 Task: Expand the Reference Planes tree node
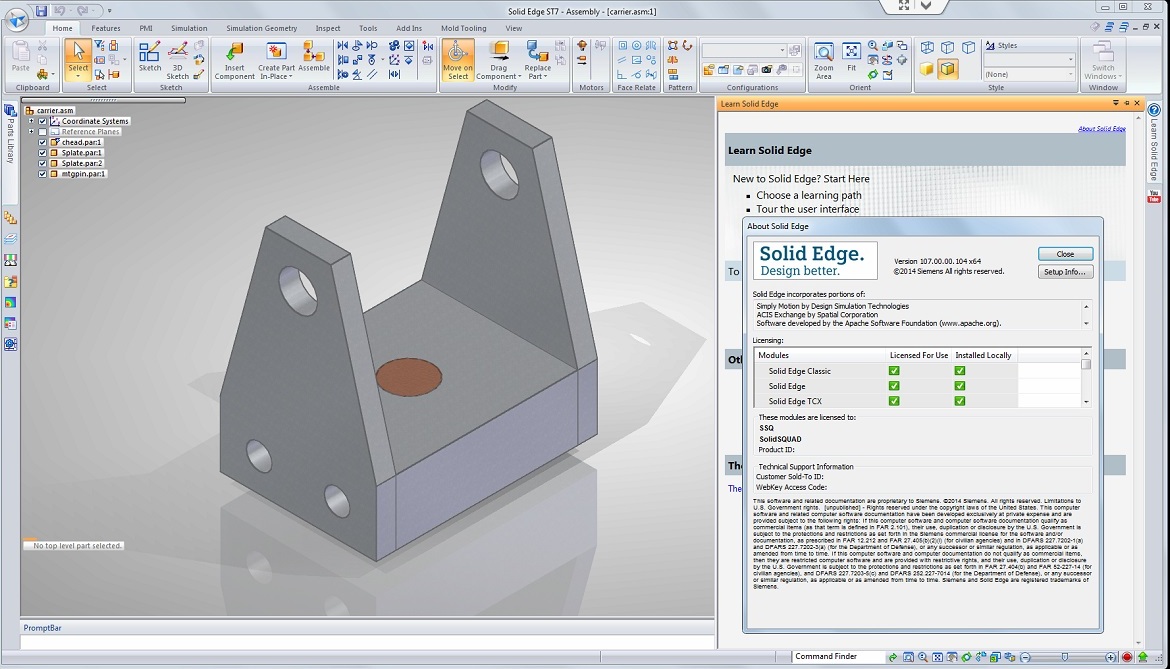tap(31, 131)
